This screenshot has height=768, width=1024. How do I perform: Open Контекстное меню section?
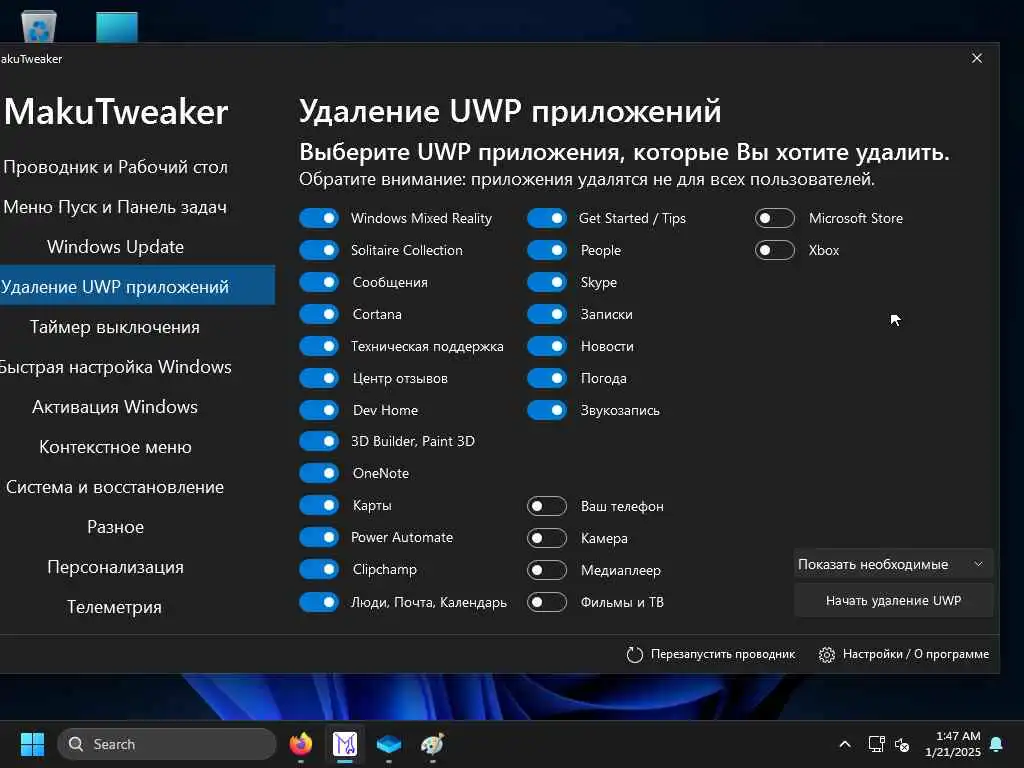pos(116,447)
